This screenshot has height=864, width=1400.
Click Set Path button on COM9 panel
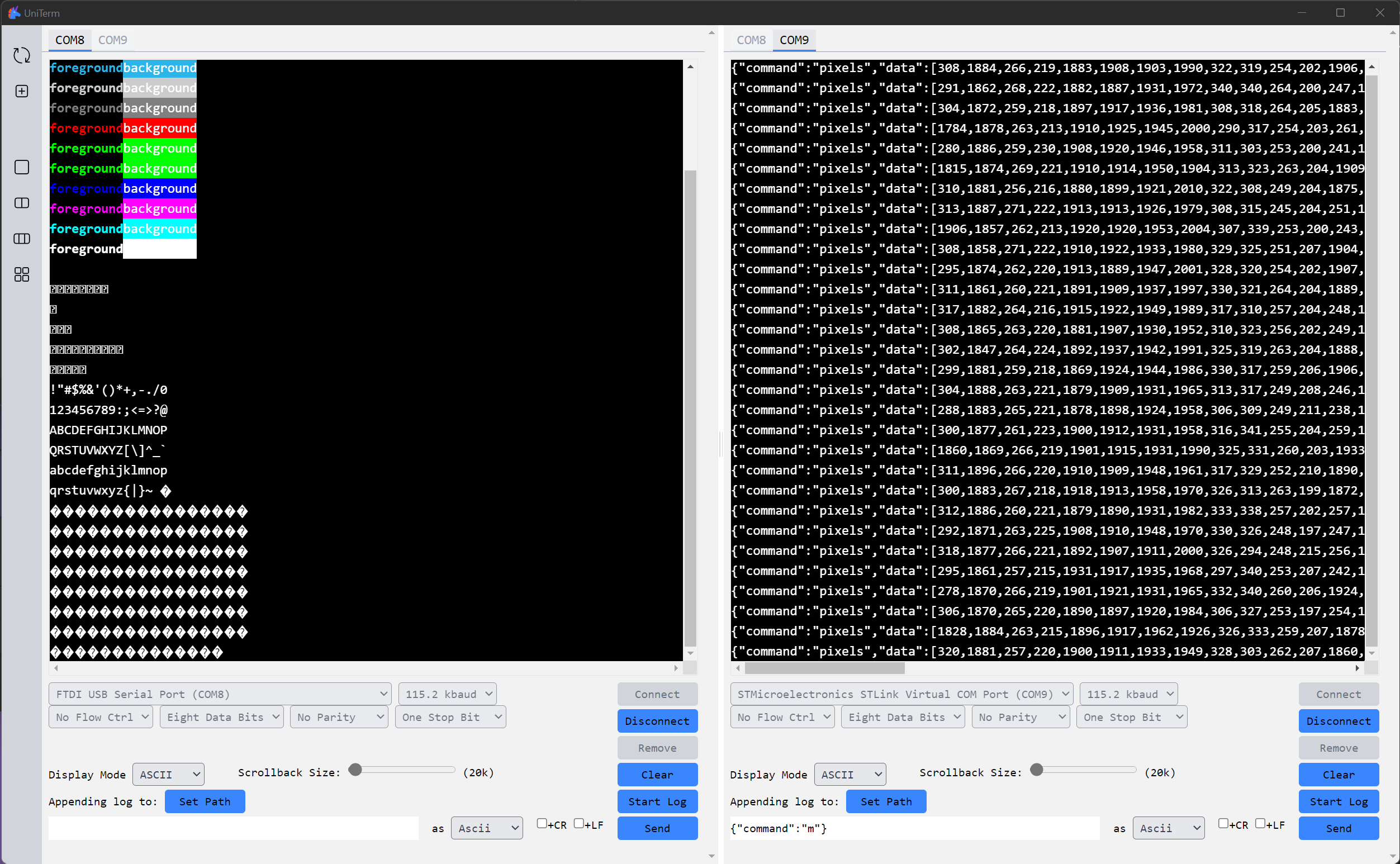pos(887,801)
